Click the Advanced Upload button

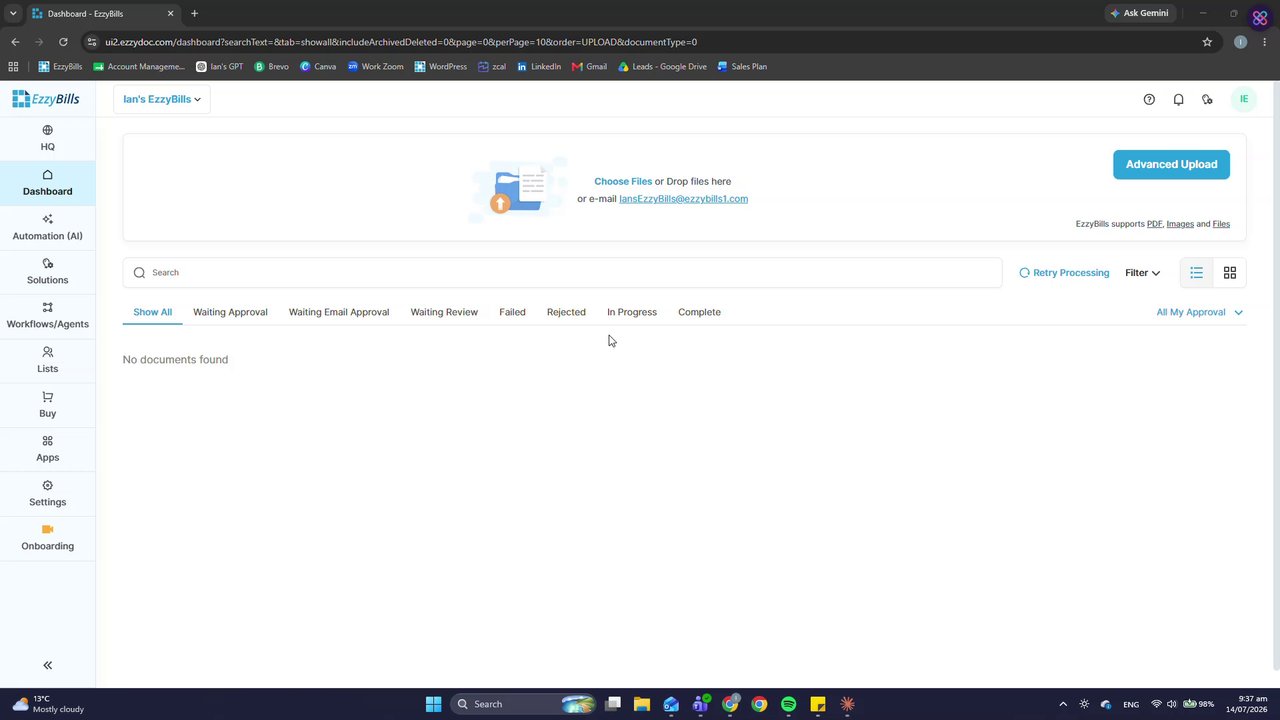1171,164
